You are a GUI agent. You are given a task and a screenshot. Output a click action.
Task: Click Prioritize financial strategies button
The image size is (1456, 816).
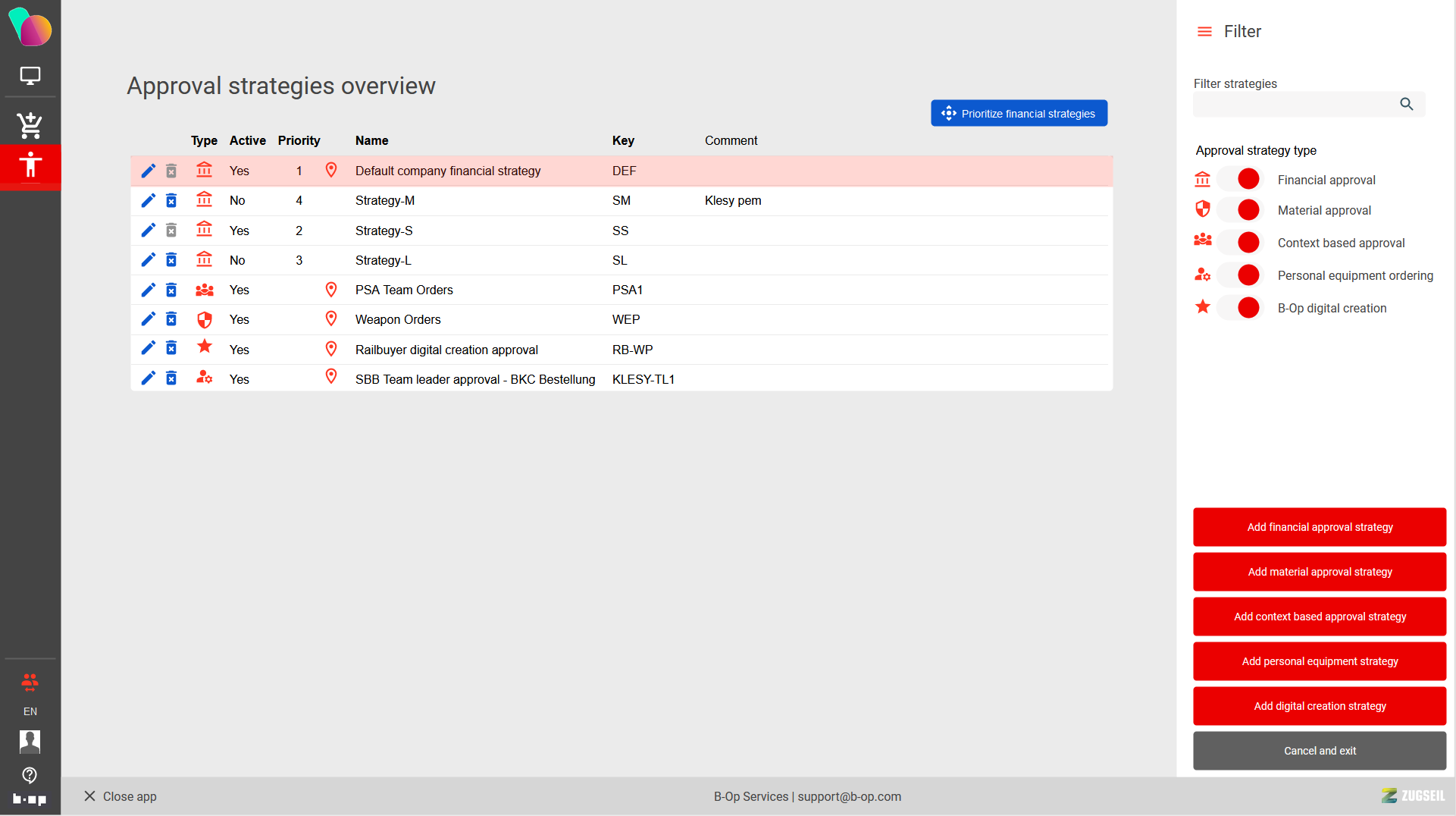1019,114
